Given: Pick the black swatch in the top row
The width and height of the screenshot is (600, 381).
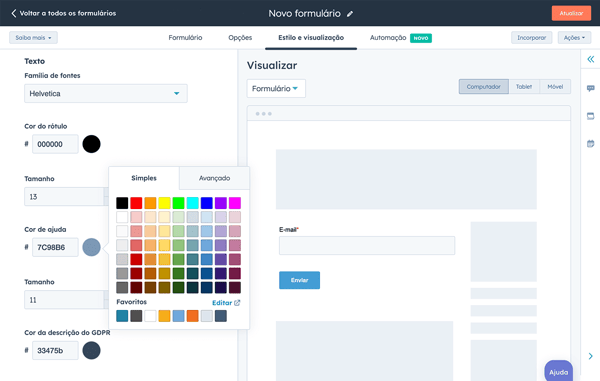Looking at the screenshot, I should tap(122, 203).
